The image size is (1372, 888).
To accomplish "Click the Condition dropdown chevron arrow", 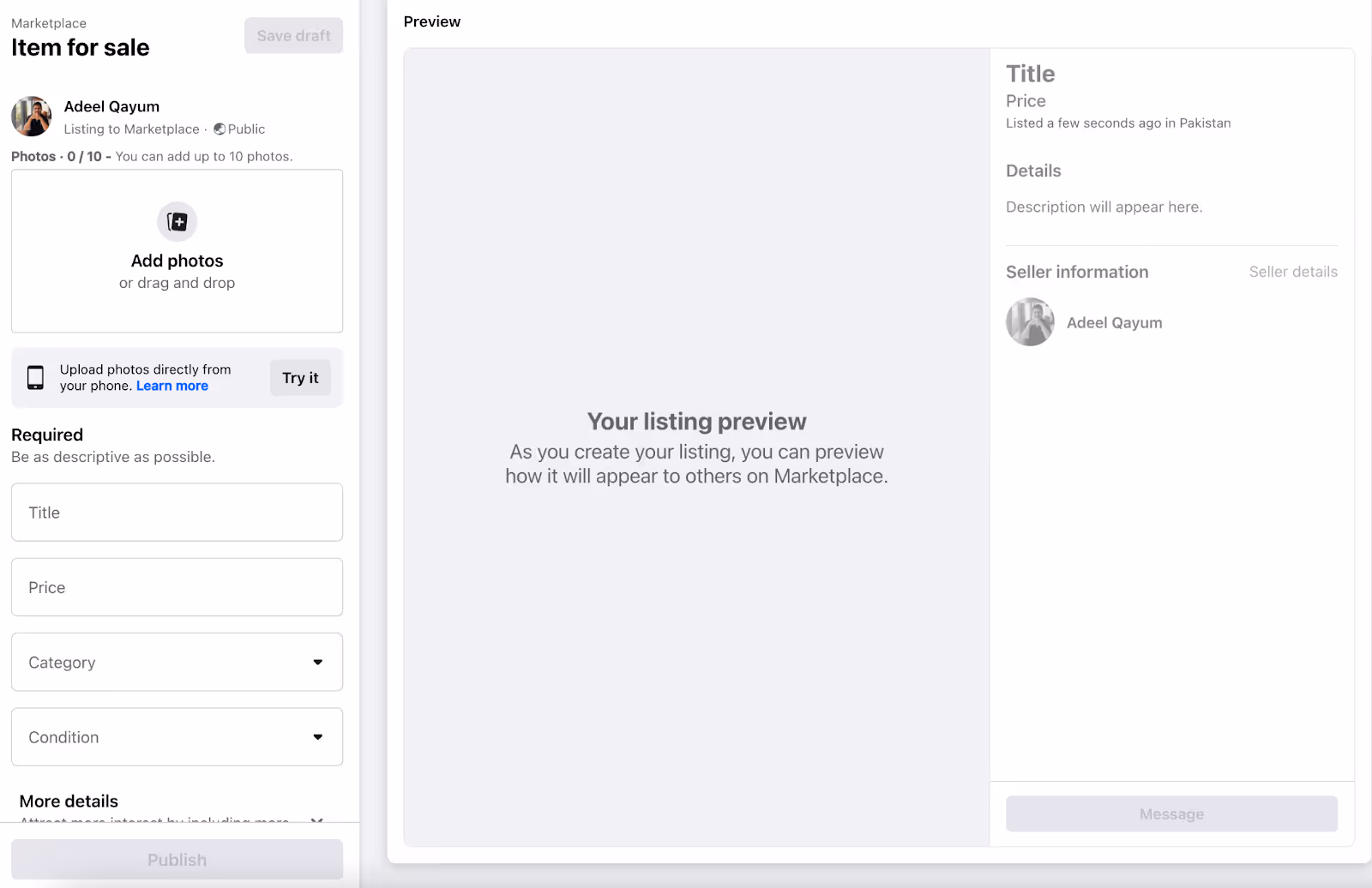I will coord(318,736).
